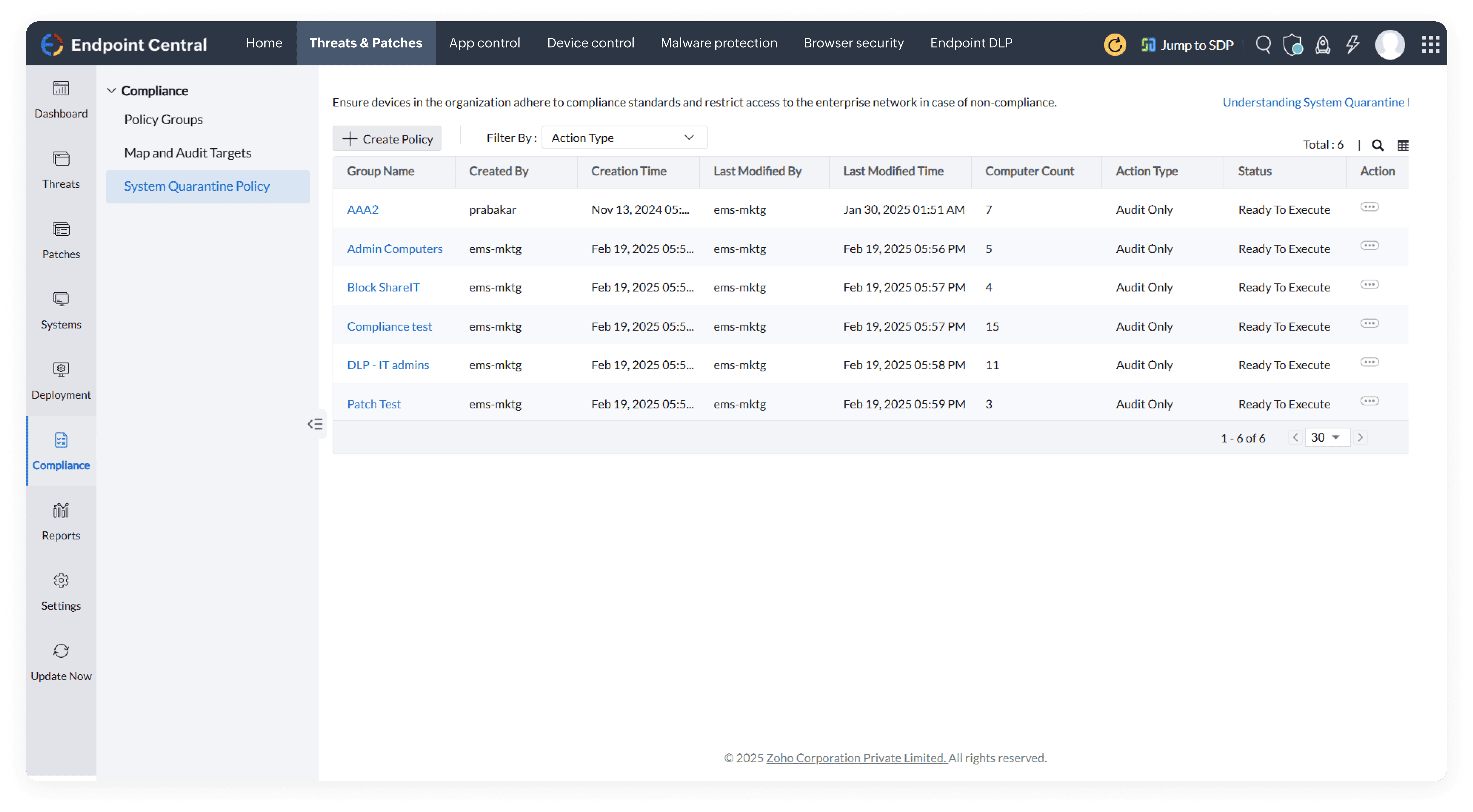Screen dimensions: 1473x812
Task: Collapse the Compliance tree section
Action: (x=112, y=91)
